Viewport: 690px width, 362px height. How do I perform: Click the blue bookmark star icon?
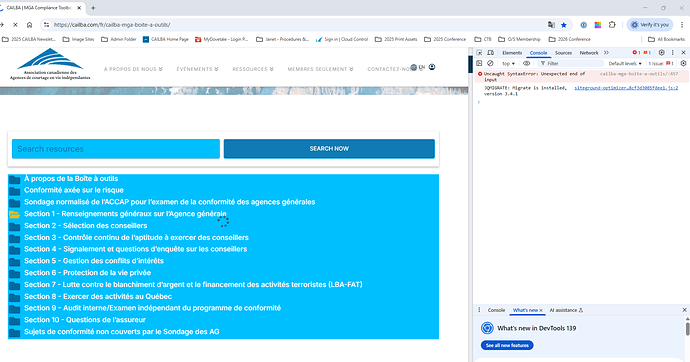(564, 25)
